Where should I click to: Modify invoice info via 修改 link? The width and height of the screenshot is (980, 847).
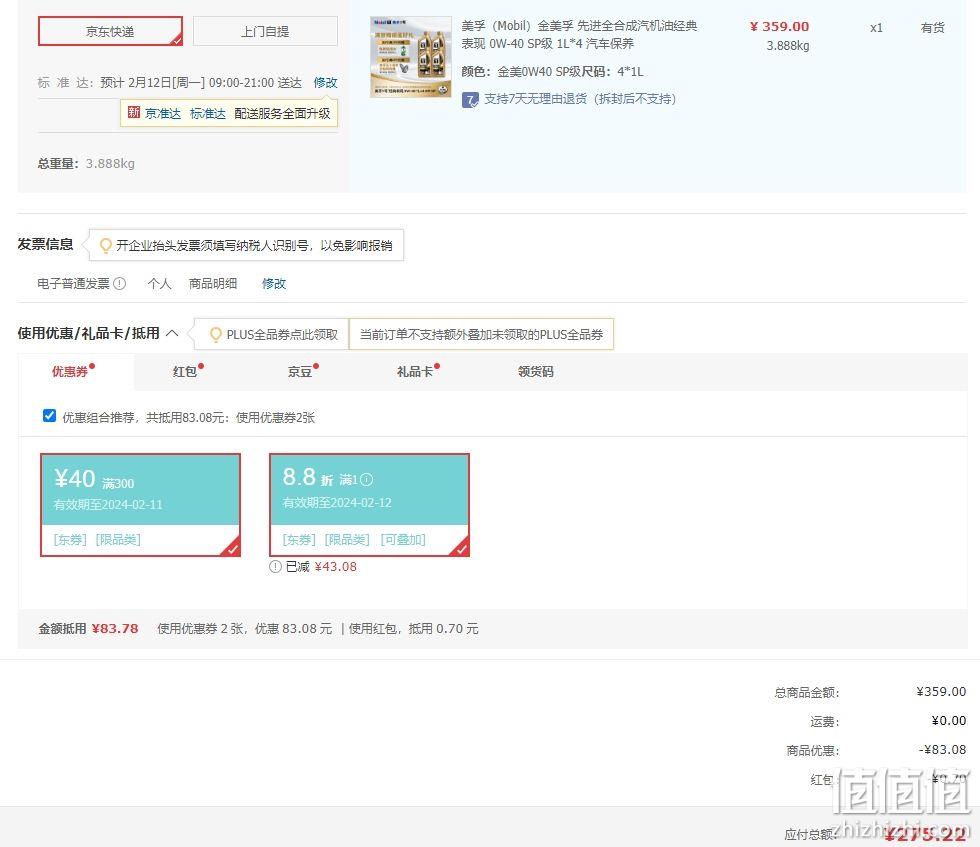pyautogui.click(x=274, y=283)
